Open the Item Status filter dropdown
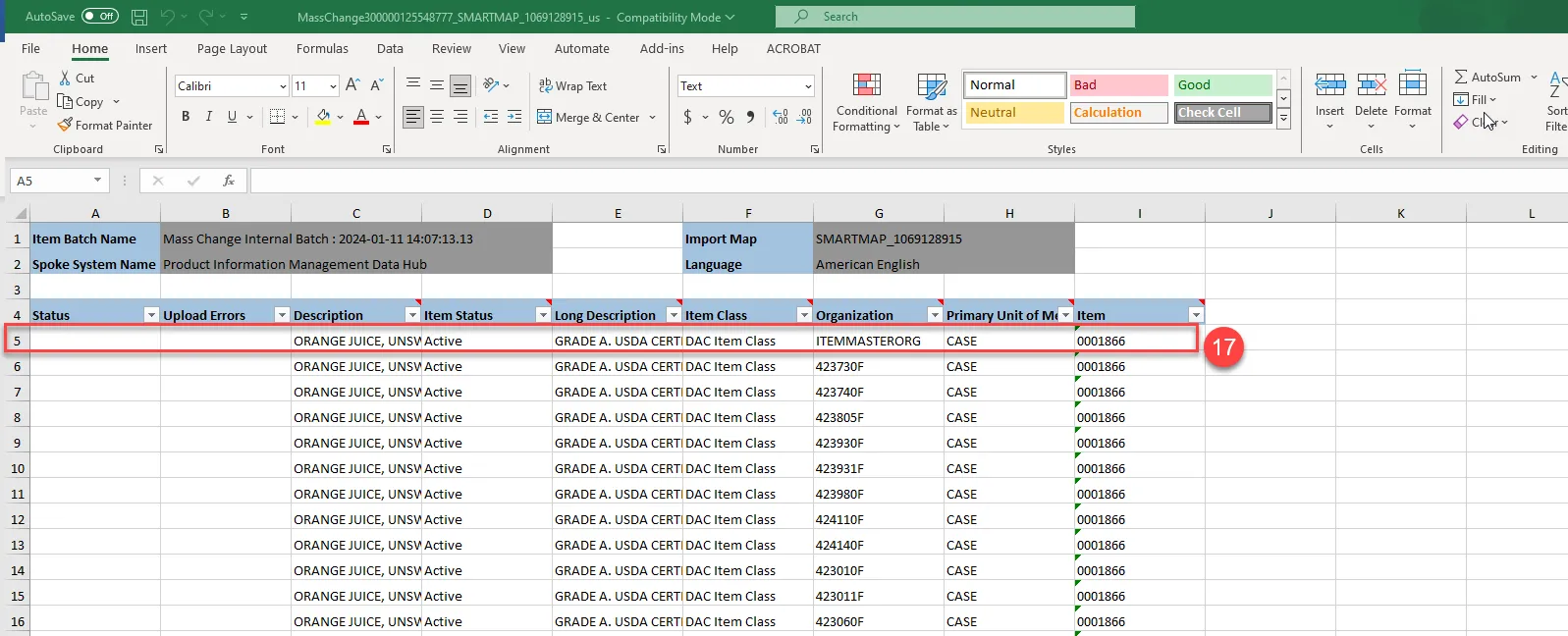The width and height of the screenshot is (1568, 636). coord(542,315)
